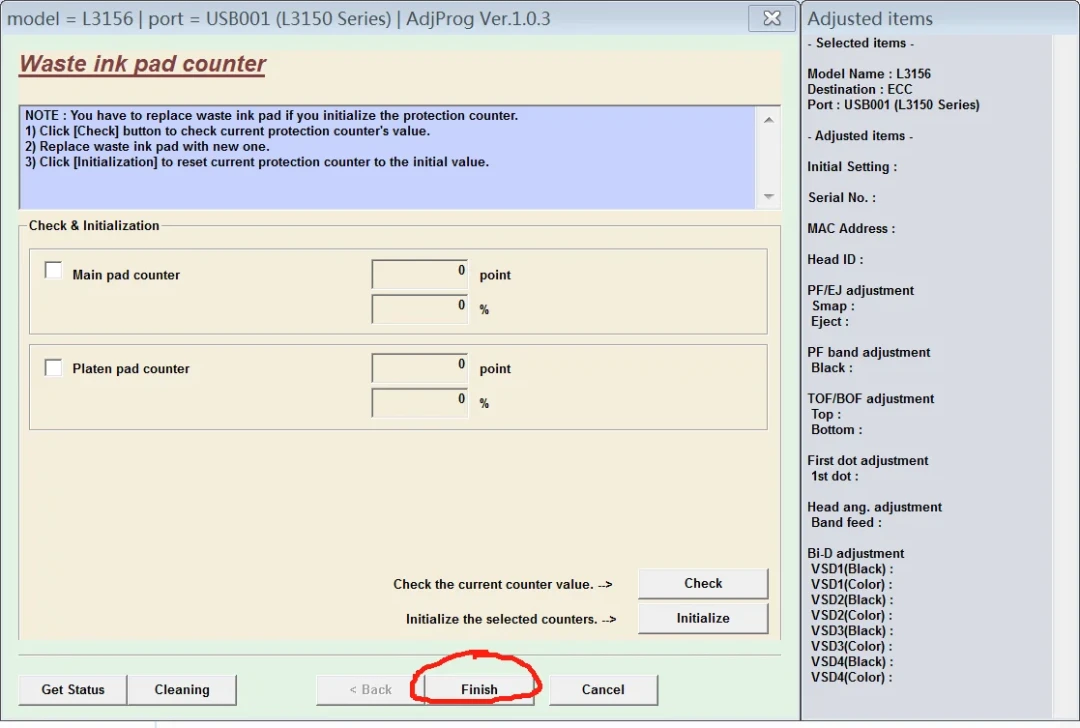
Task: Click the 'Band feed :' entry
Action: click(846, 523)
